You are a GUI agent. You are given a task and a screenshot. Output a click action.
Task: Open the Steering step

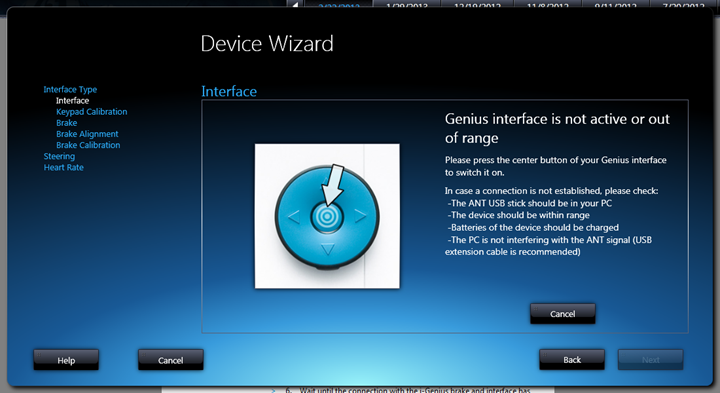coord(59,156)
